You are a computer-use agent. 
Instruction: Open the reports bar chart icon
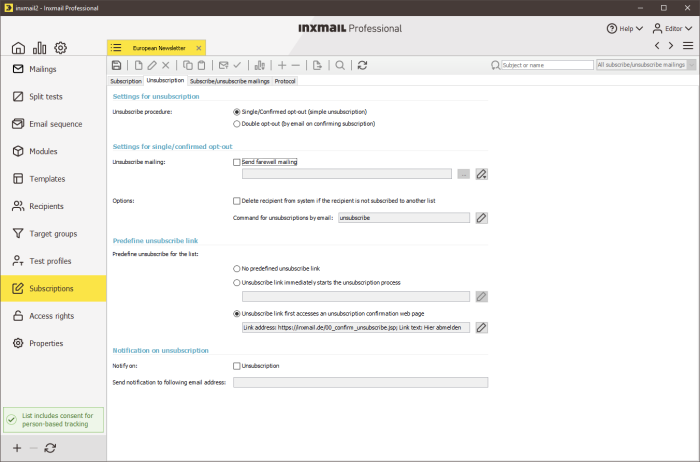click(39, 47)
